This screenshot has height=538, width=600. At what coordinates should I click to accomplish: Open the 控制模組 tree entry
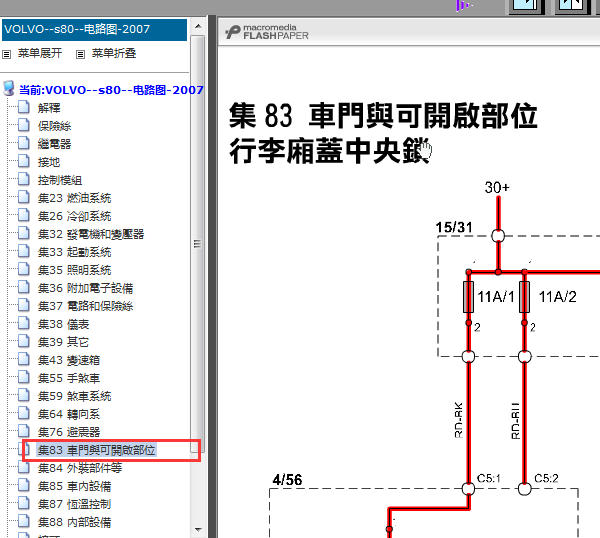tap(60, 180)
